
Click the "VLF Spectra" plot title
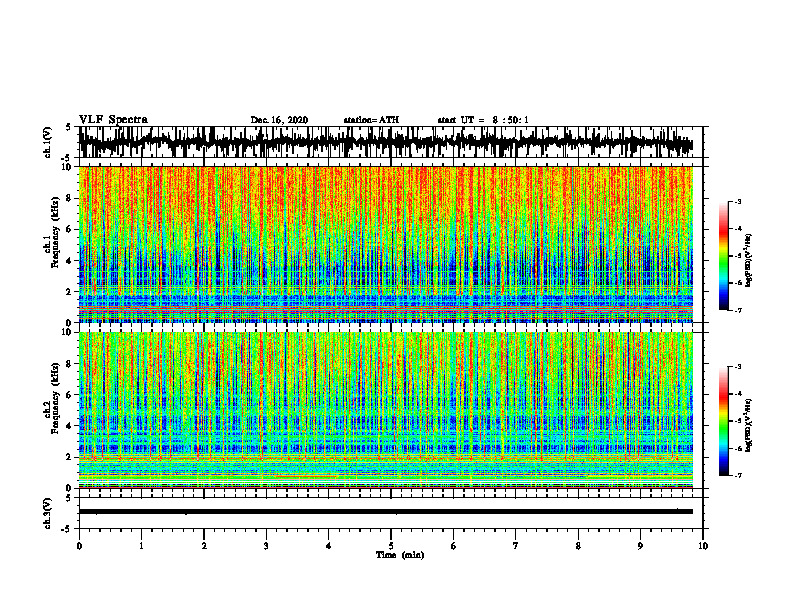click(113, 120)
